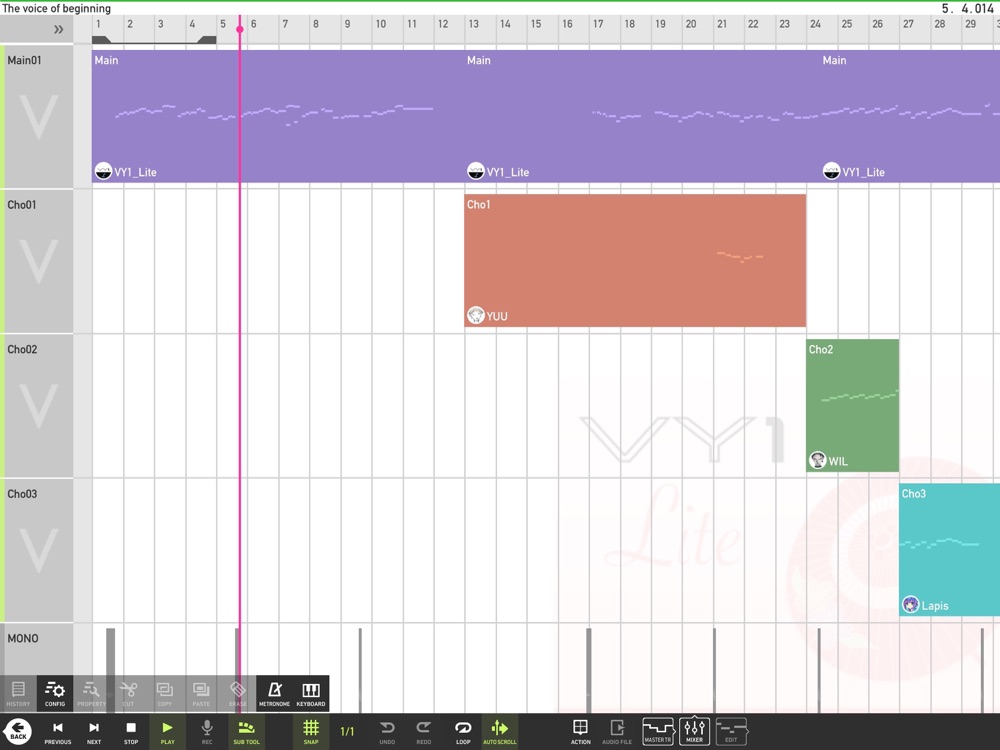Viewport: 1000px width, 750px height.
Task: Click the YUU singer avatar icon
Action: (476, 315)
